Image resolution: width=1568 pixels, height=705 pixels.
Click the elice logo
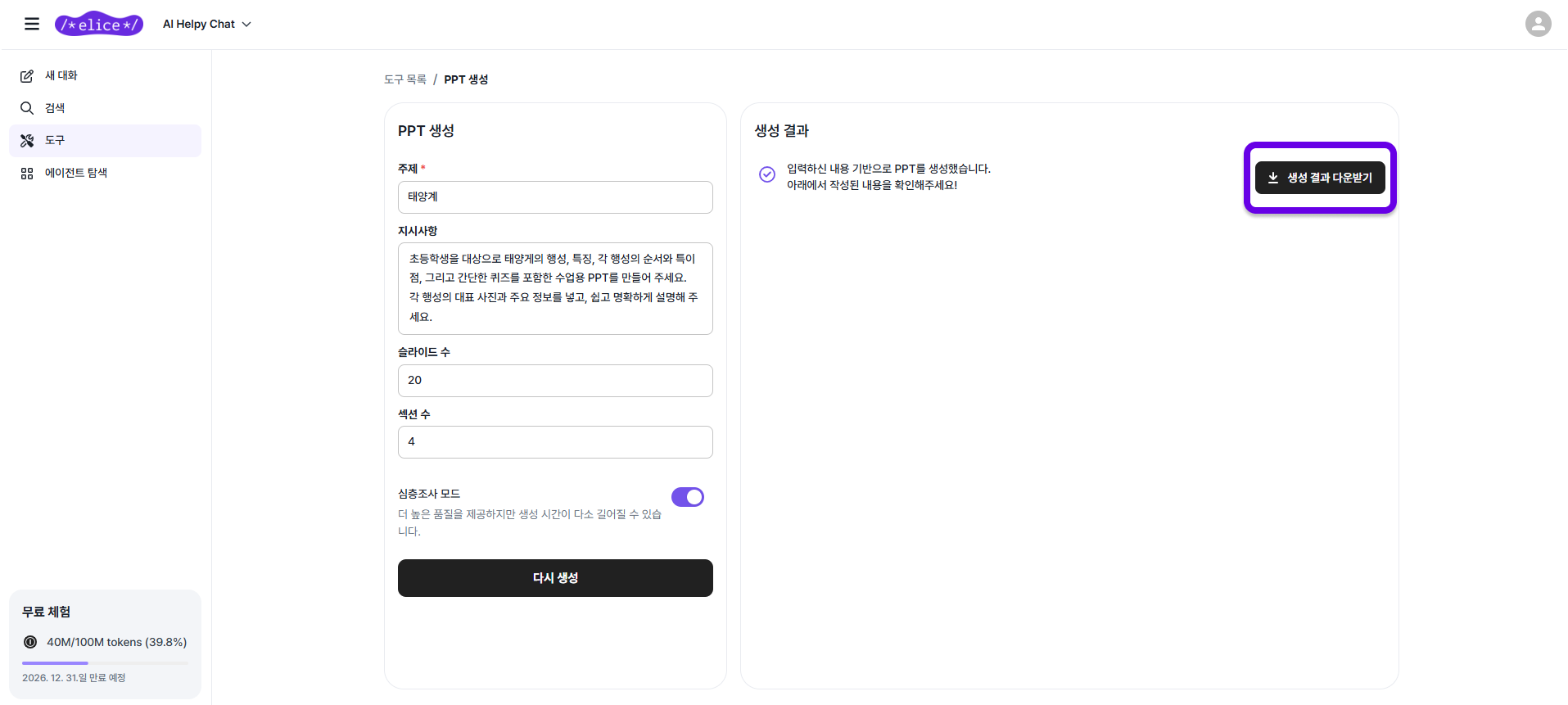coord(99,25)
